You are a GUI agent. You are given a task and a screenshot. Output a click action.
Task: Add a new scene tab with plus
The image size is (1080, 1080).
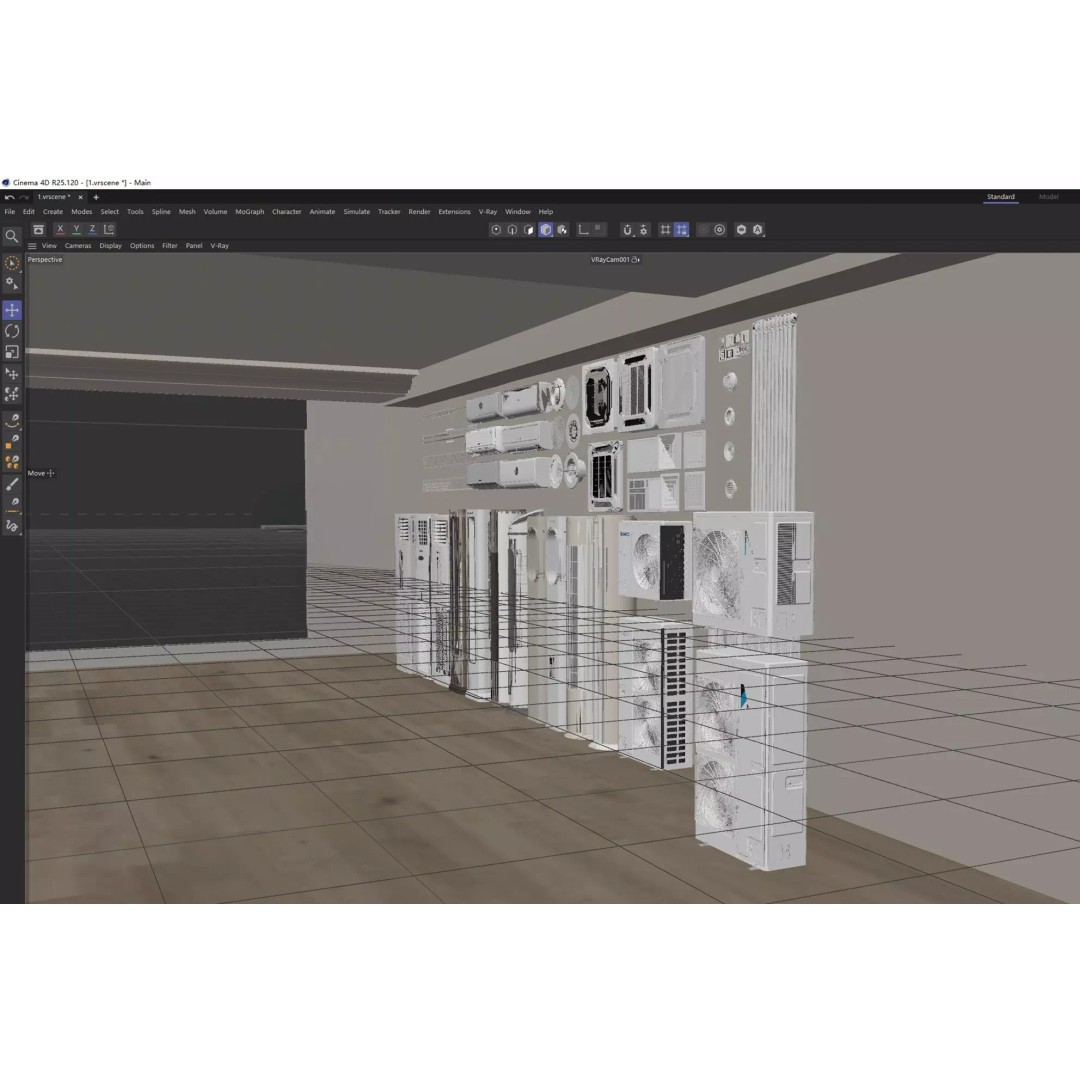(96, 197)
